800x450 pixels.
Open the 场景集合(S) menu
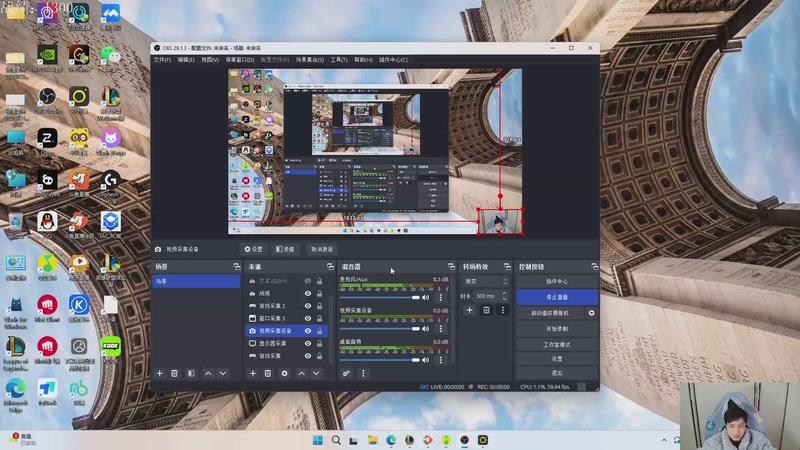pyautogui.click(x=310, y=60)
